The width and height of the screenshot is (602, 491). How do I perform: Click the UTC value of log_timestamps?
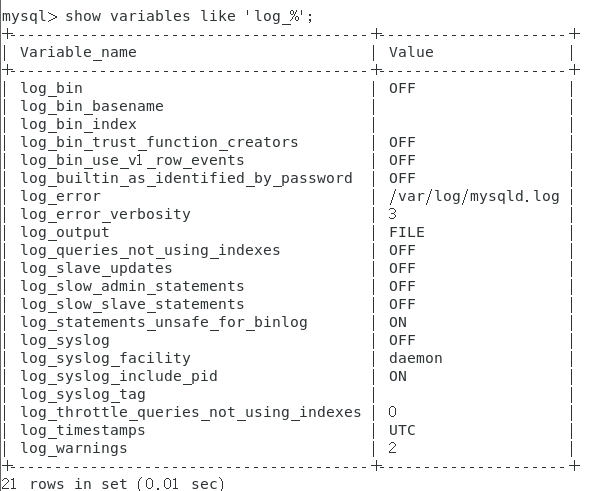pos(402,430)
